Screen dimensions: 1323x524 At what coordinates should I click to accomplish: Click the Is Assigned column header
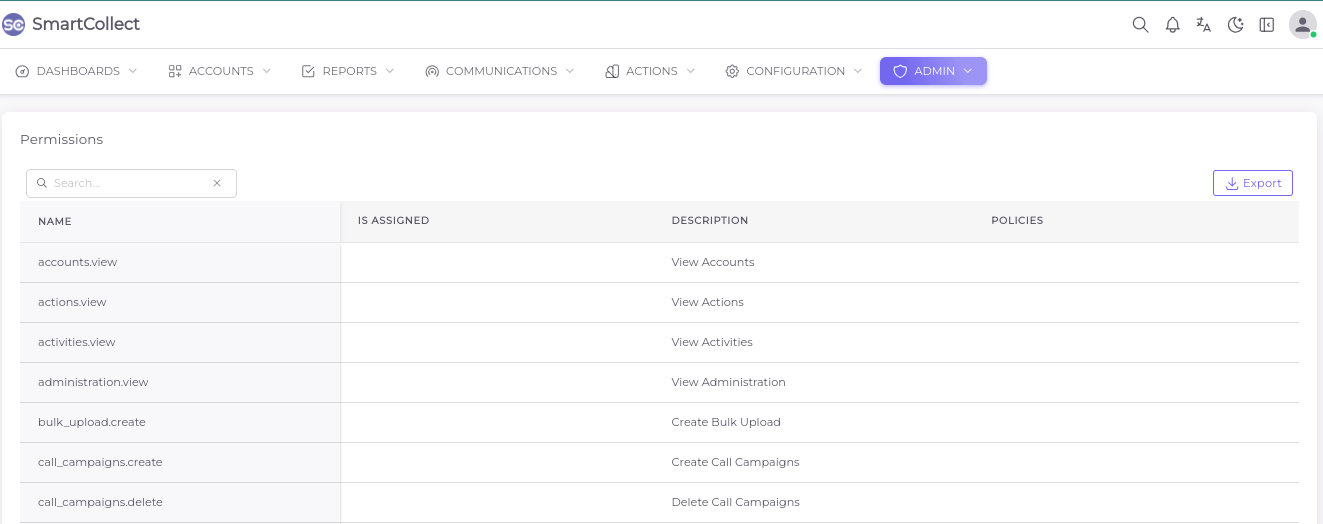point(393,221)
